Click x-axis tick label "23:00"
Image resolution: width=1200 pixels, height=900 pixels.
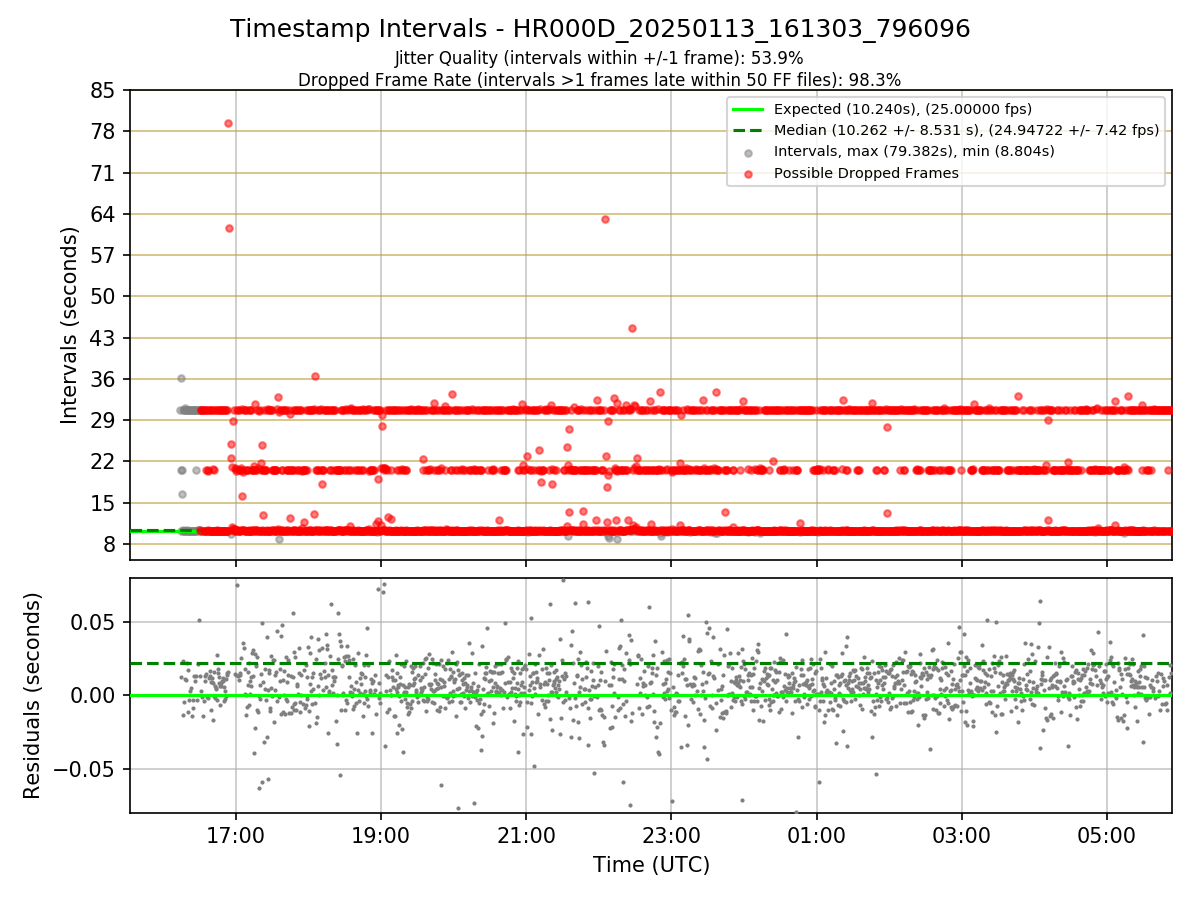pyautogui.click(x=671, y=835)
